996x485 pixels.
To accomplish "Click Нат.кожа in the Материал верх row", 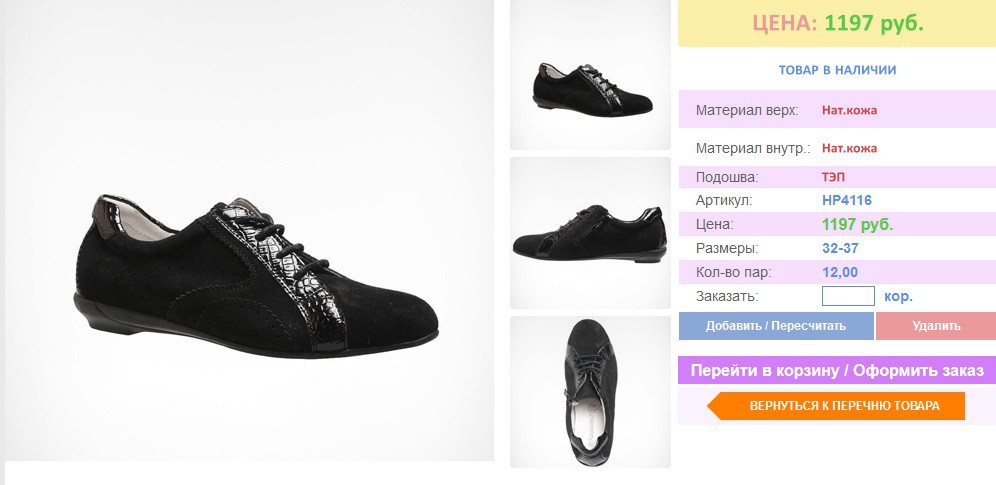I will click(x=849, y=110).
